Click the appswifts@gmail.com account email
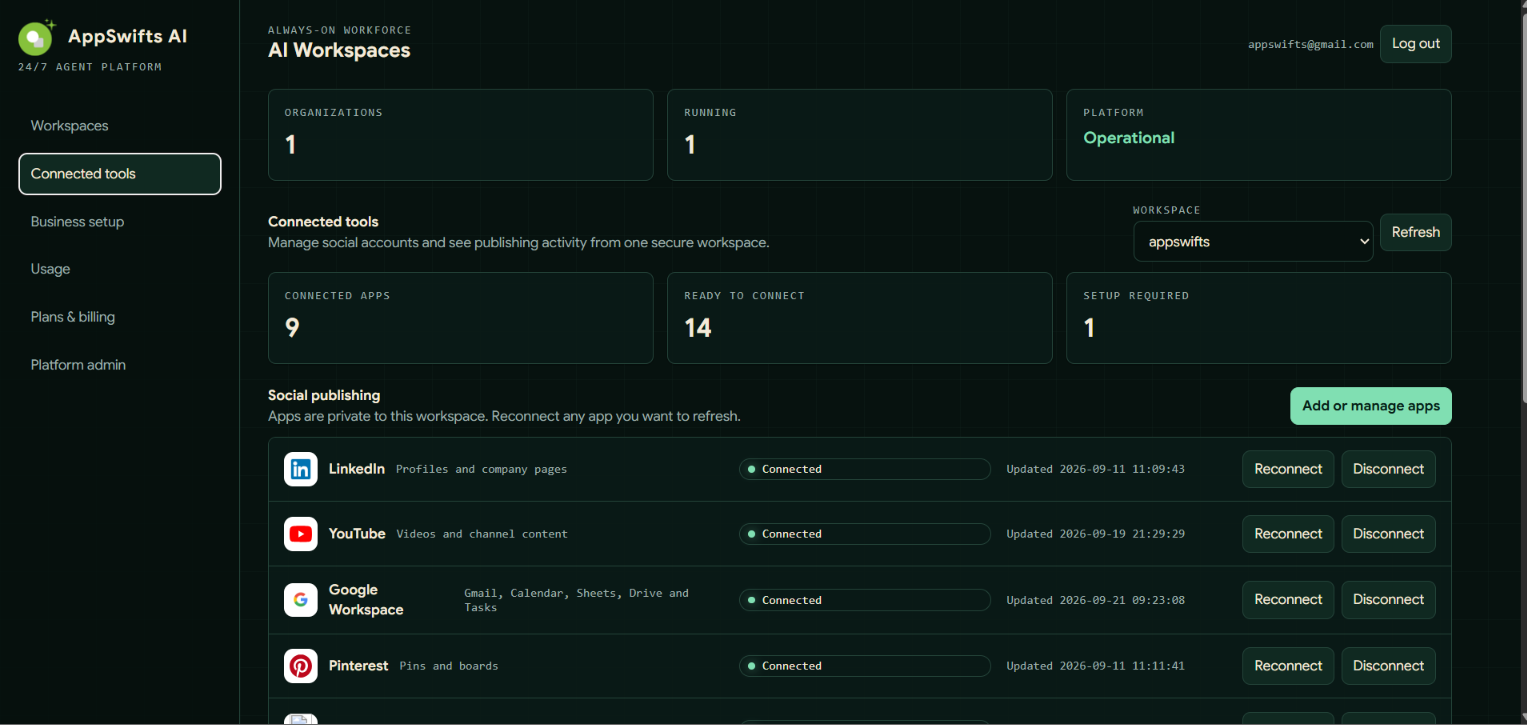The image size is (1527, 725). [x=1311, y=45]
